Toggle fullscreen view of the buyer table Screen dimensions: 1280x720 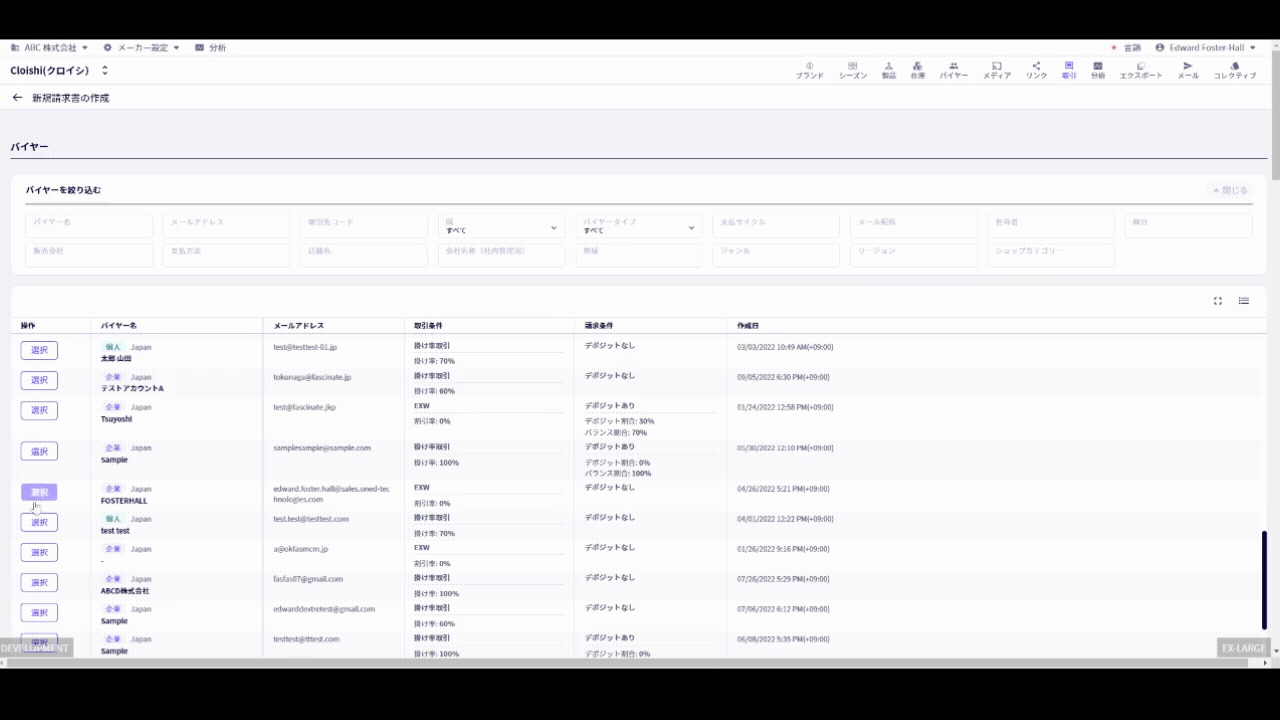click(x=1218, y=301)
